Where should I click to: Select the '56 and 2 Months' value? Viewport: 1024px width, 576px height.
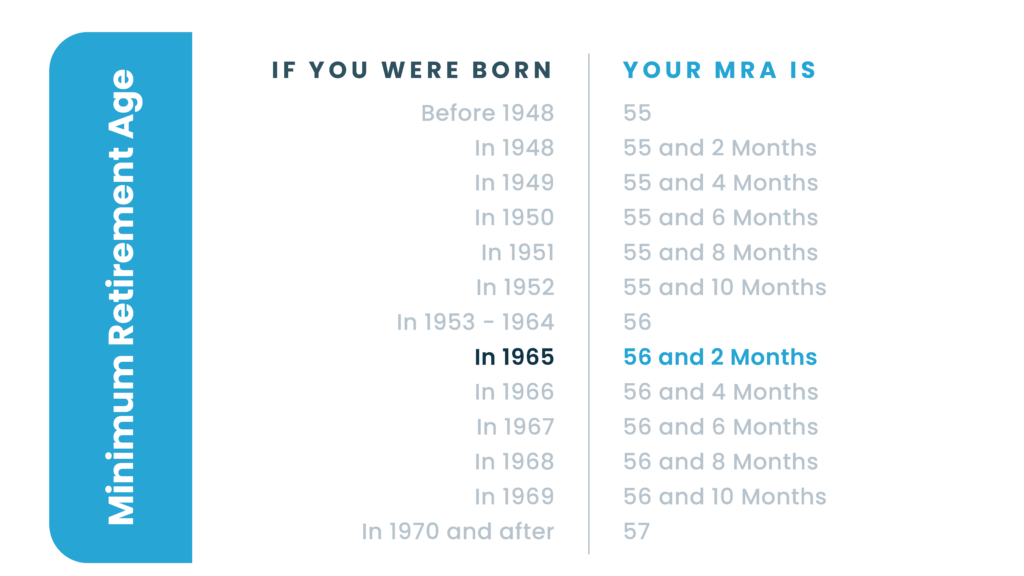[720, 357]
